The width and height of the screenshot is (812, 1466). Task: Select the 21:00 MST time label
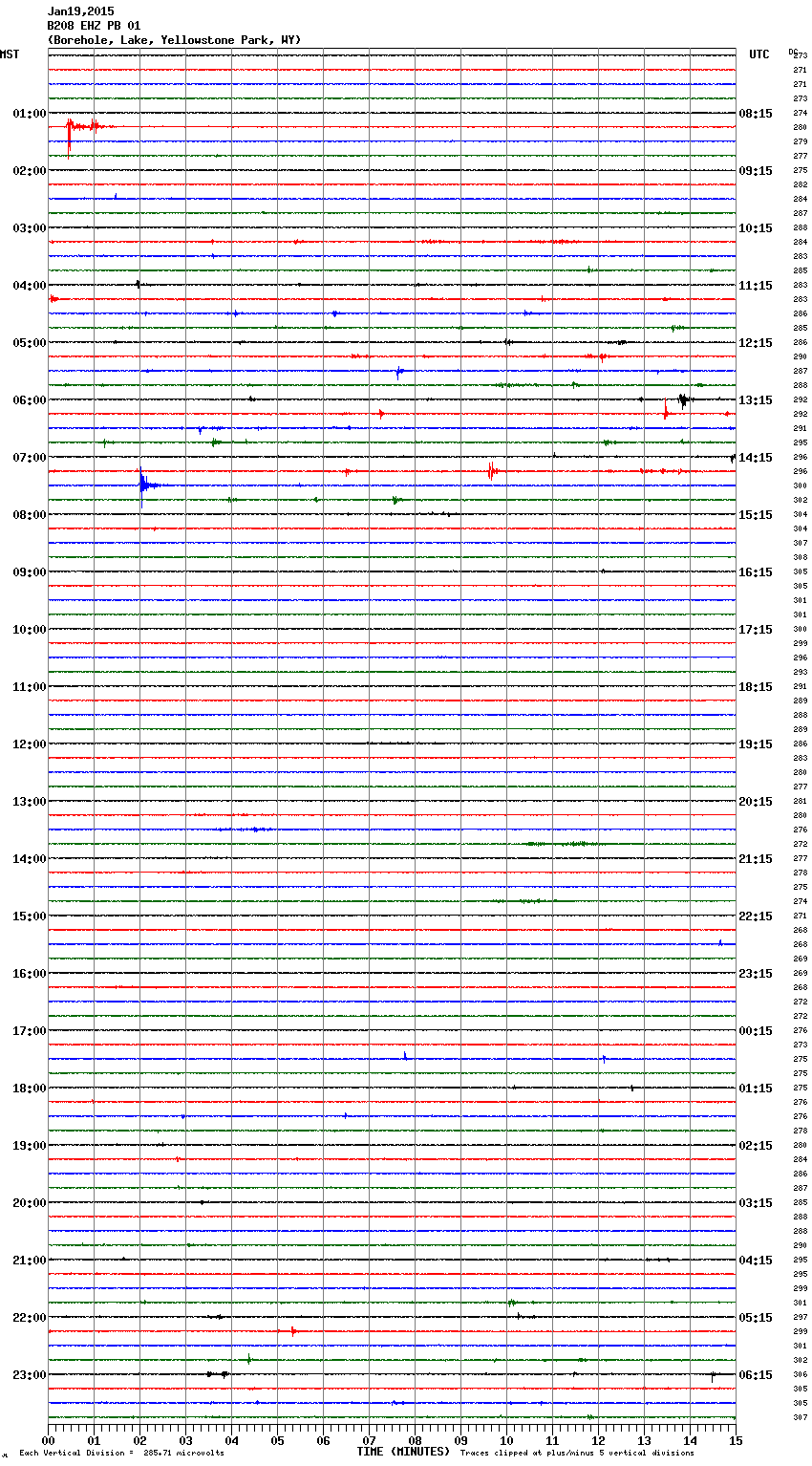(29, 1261)
